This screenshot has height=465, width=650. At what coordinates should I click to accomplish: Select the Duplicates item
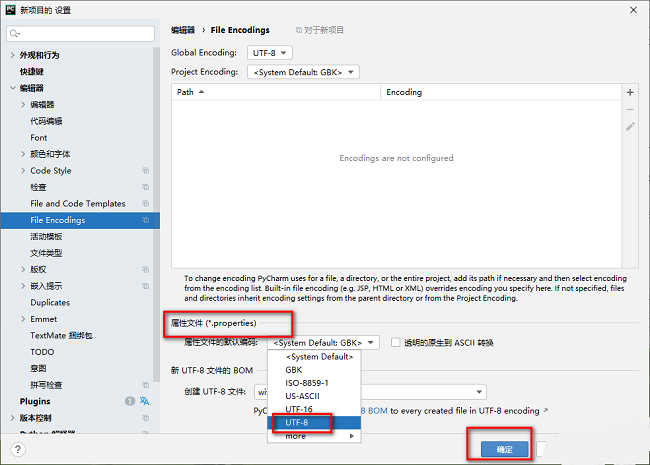point(50,303)
